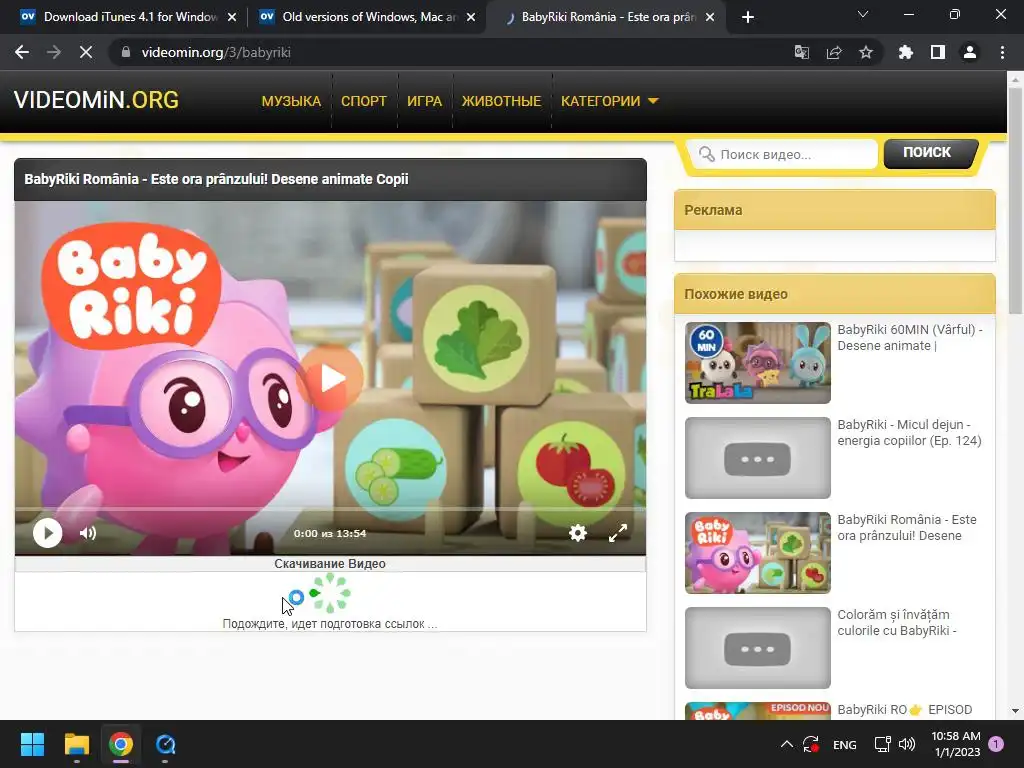Share this page via toolbar icon

point(834,52)
